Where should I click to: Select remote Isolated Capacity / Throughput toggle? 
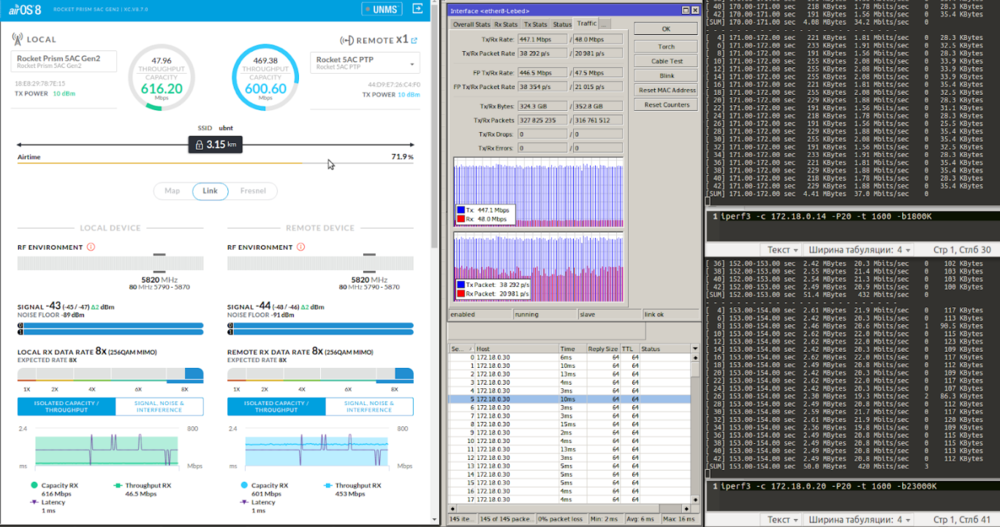pyautogui.click(x=276, y=406)
